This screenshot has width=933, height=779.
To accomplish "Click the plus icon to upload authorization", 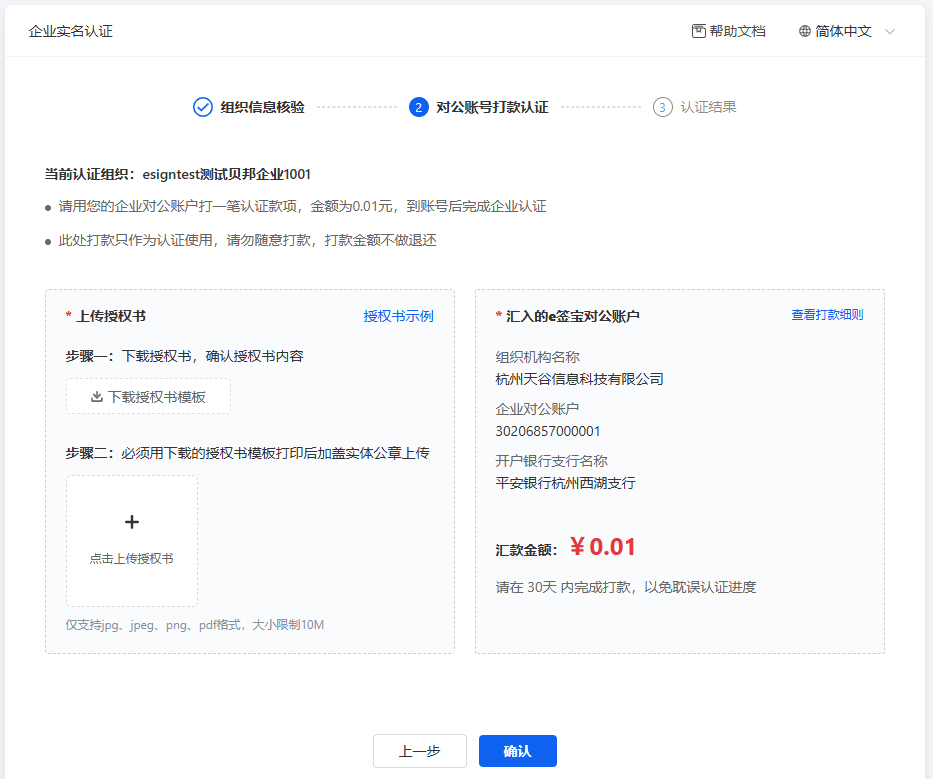I will click(132, 522).
